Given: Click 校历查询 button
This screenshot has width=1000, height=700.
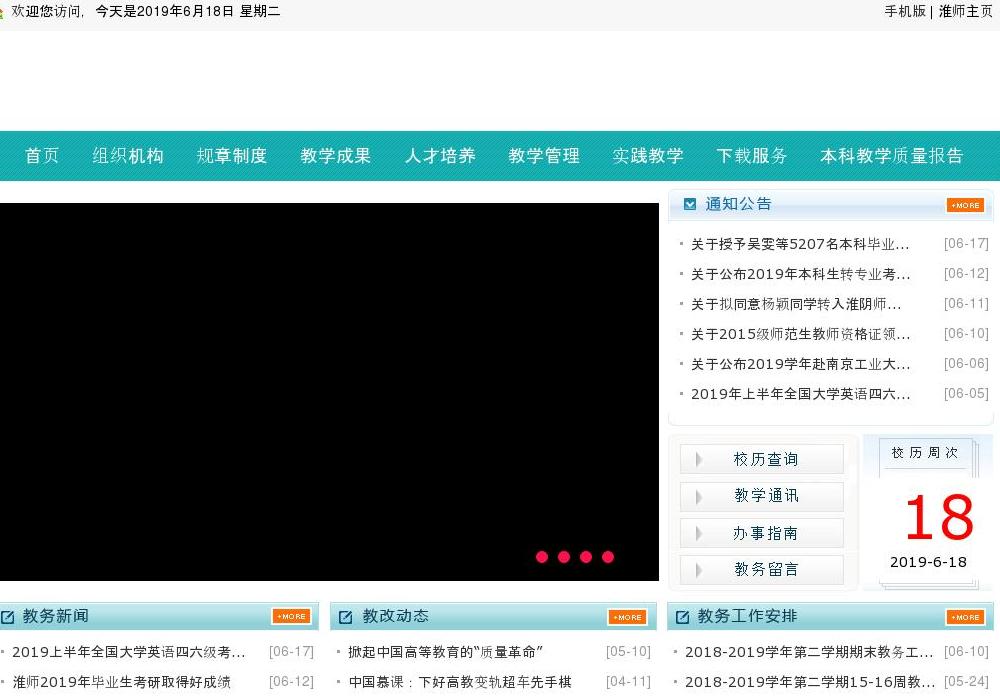Looking at the screenshot, I should (762, 459).
